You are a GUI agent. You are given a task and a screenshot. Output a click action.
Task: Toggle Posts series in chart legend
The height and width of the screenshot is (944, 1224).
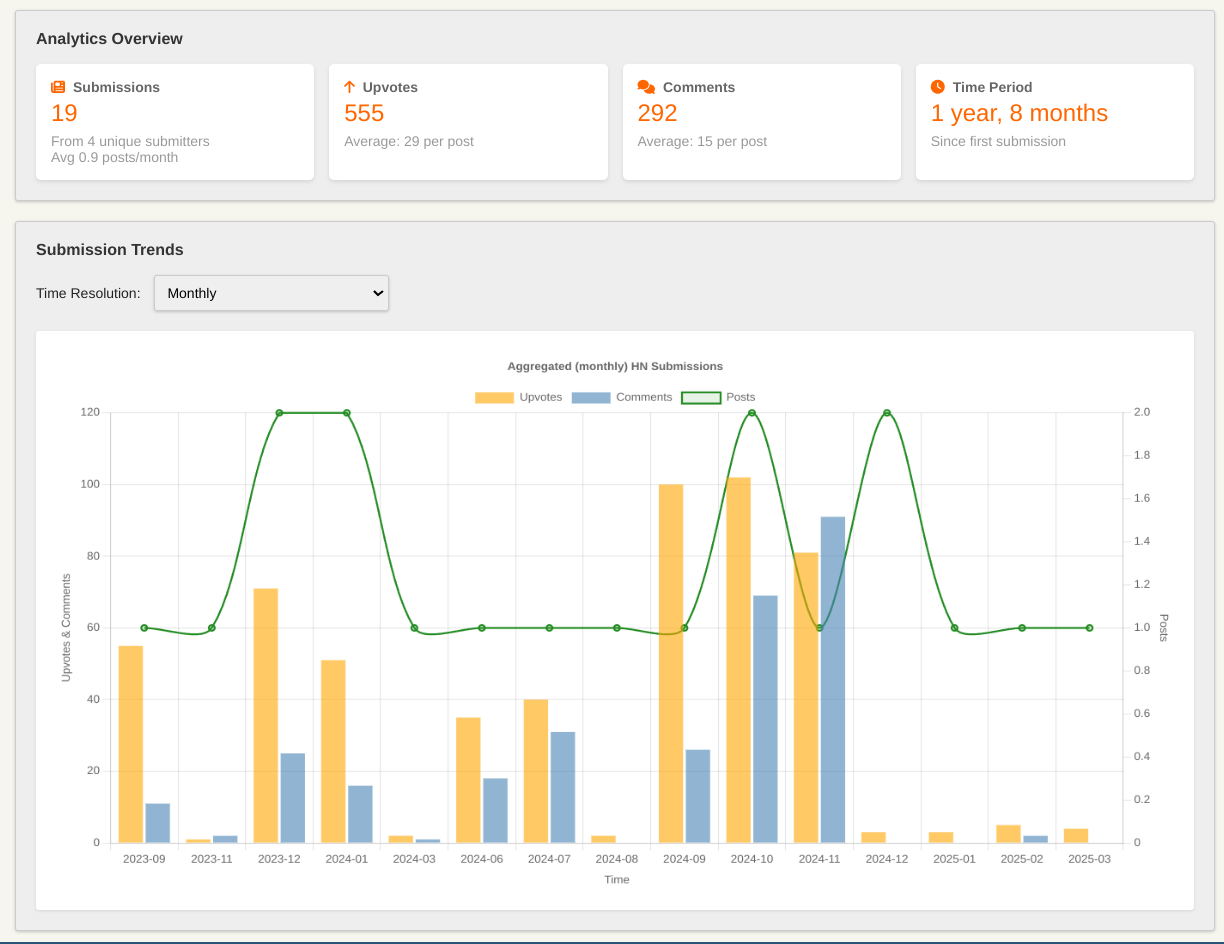[x=718, y=397]
